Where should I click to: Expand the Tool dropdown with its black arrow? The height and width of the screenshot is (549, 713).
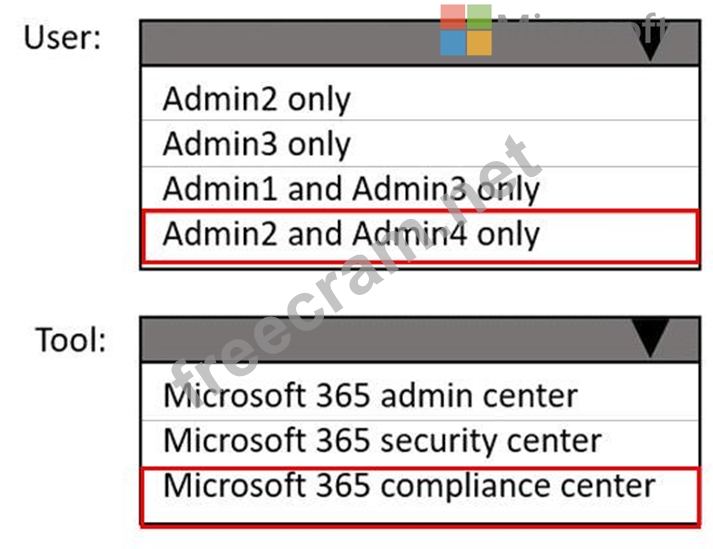[650, 341]
